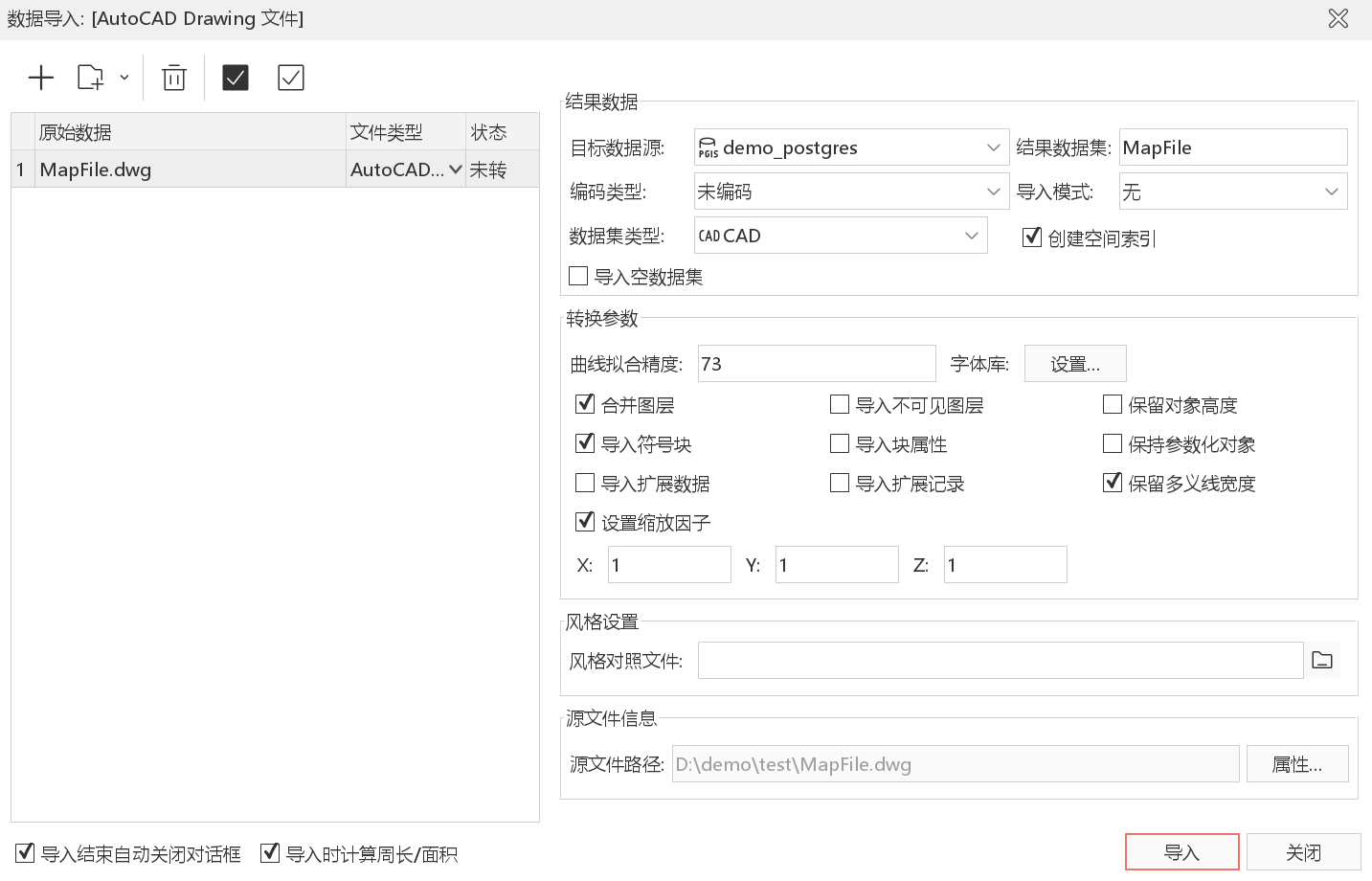Toggle 导入时计算周长/面积 checkbox

click(x=271, y=852)
